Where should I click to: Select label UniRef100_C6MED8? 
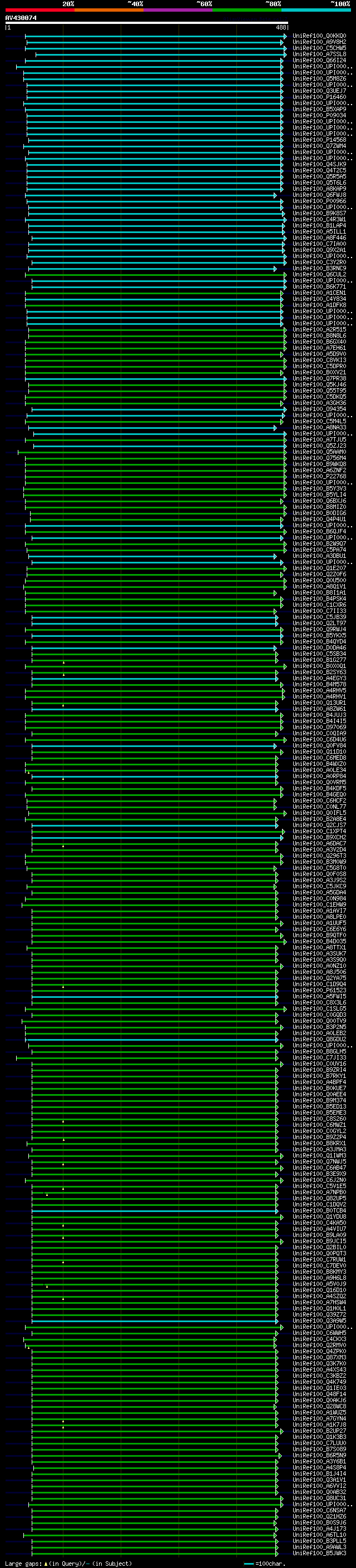tap(319, 758)
